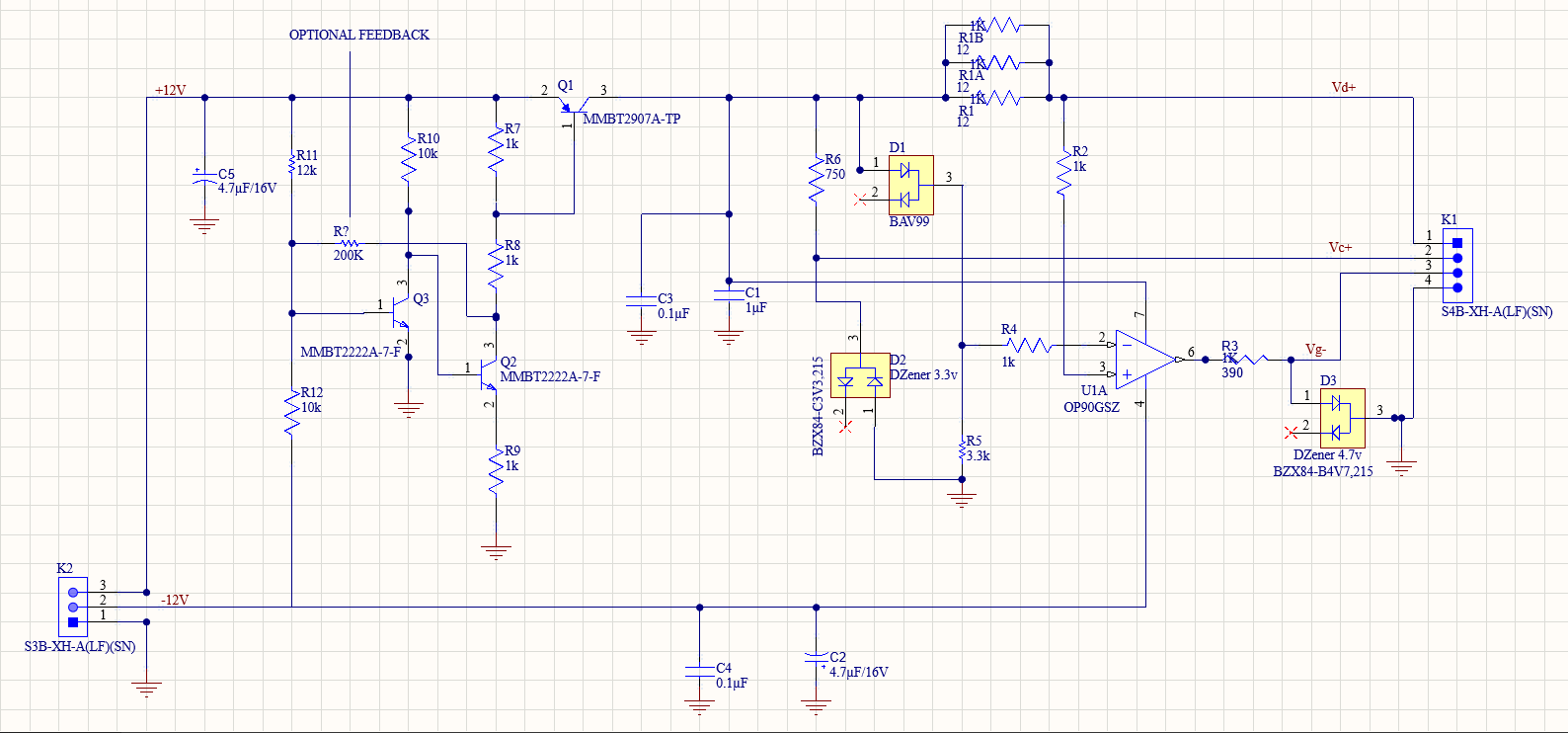Click the Vd+ net label

point(1344,87)
